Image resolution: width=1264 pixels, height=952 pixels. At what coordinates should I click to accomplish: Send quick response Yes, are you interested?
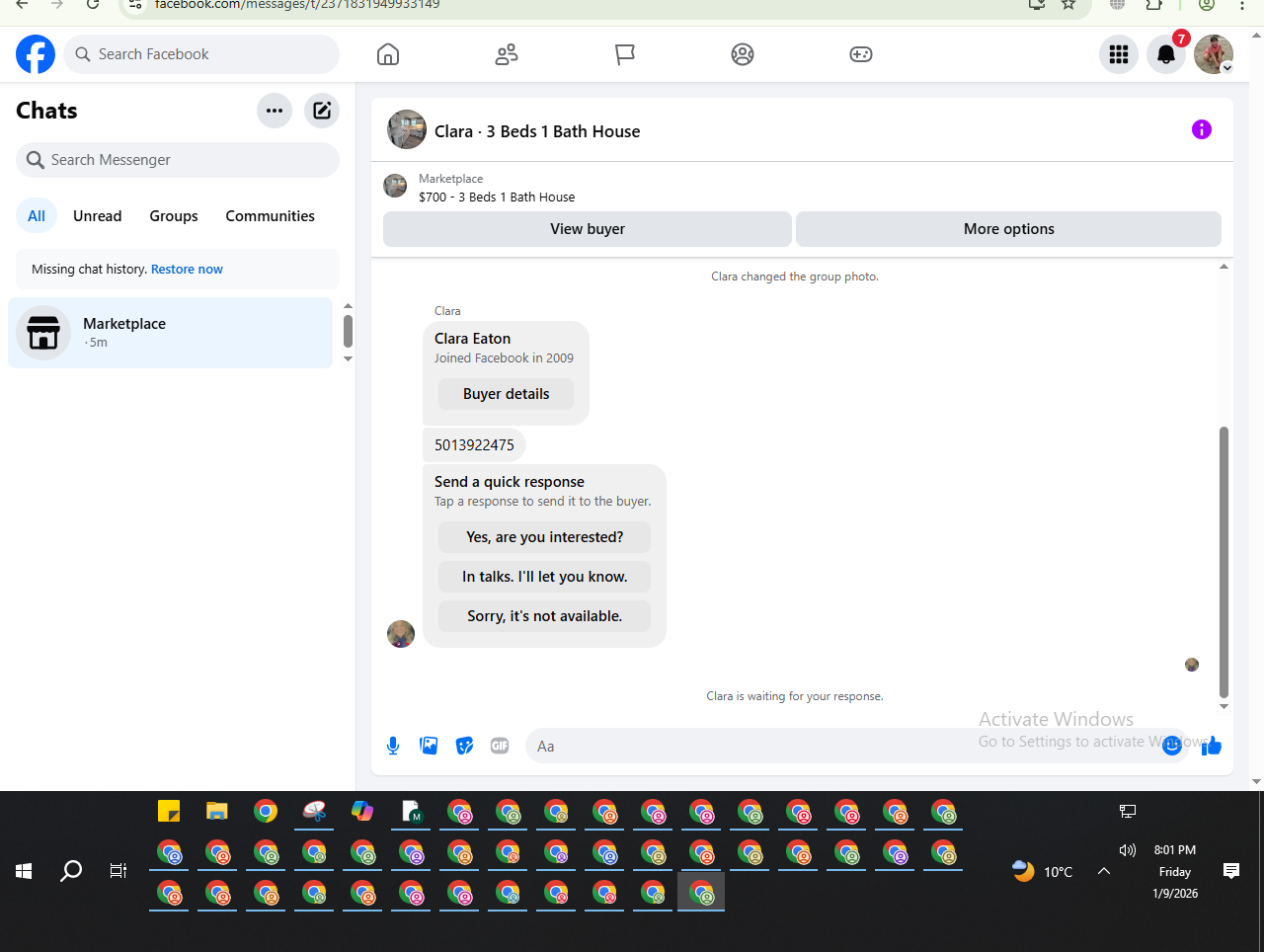[x=544, y=537]
